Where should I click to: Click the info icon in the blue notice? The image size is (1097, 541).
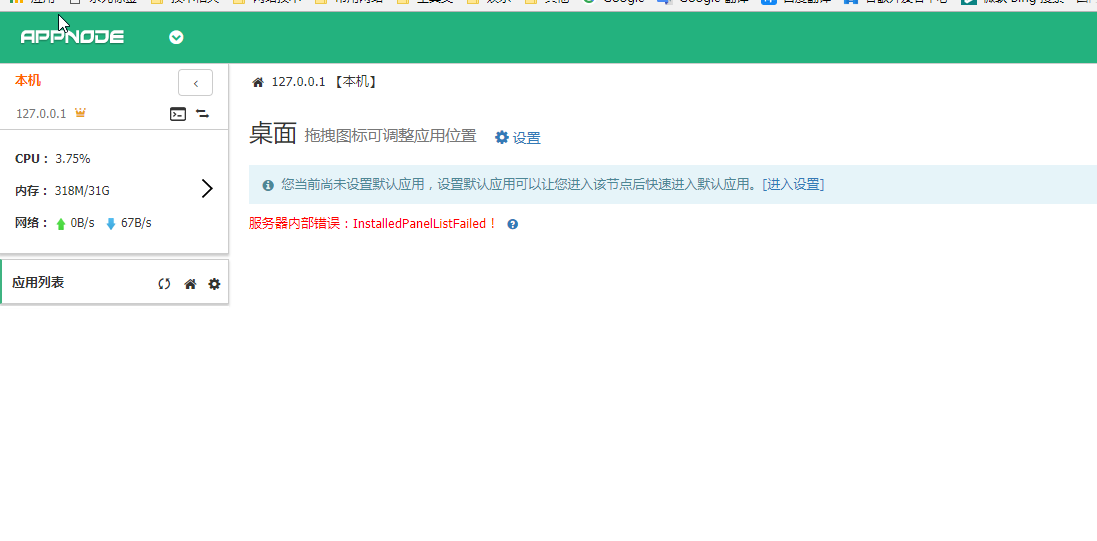tap(268, 185)
